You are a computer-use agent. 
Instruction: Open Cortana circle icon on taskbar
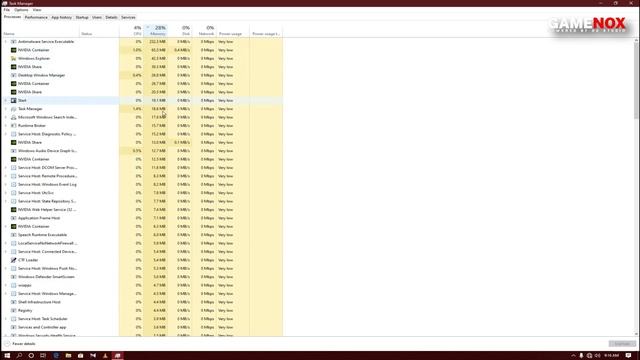(x=31, y=356)
